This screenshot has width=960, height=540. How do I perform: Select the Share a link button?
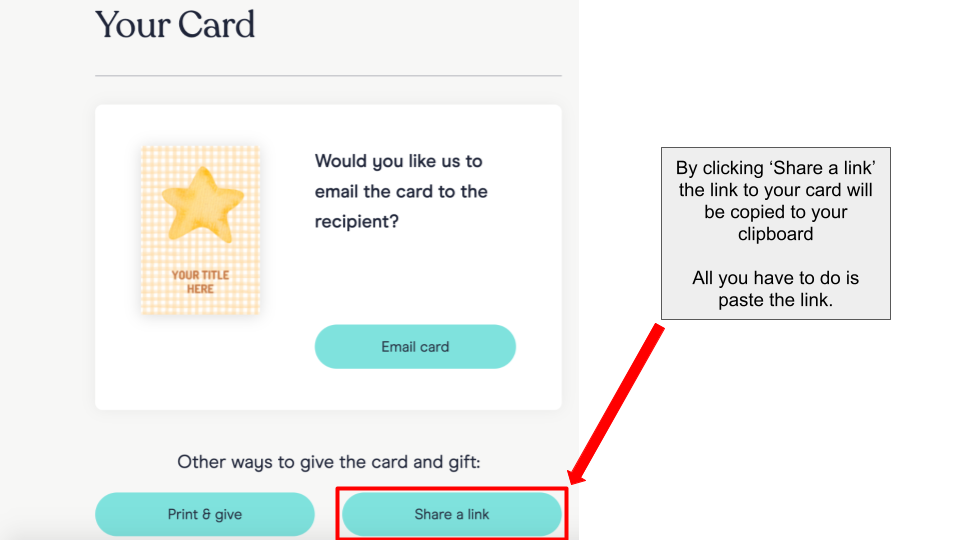coord(452,514)
